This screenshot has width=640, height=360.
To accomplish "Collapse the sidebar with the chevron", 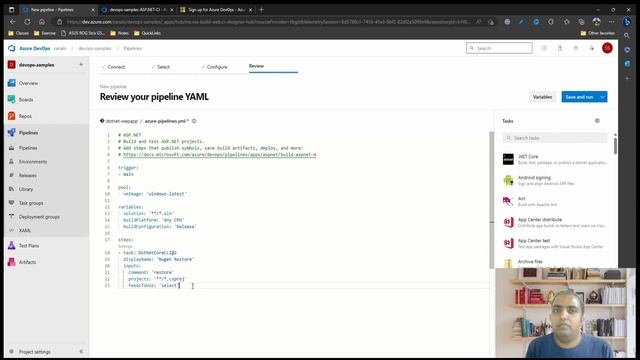I will tap(81, 351).
